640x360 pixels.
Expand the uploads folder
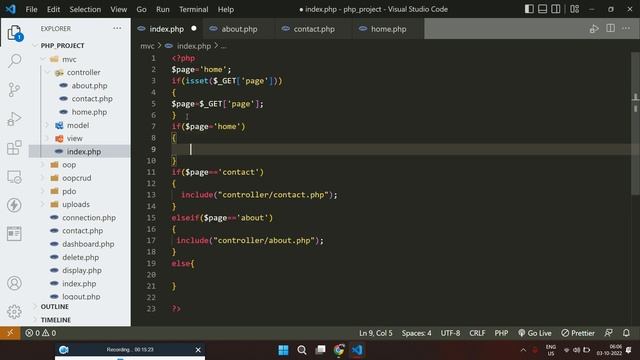(76, 204)
